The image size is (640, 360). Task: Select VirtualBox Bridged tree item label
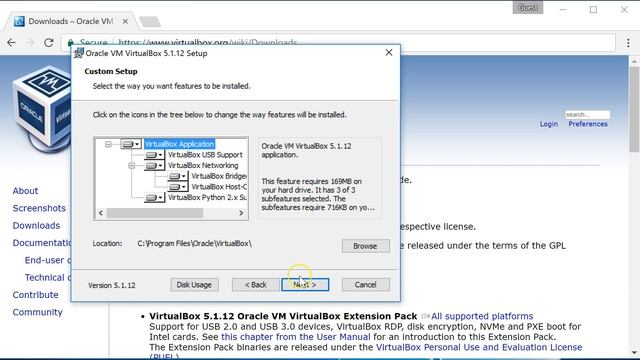pos(219,176)
